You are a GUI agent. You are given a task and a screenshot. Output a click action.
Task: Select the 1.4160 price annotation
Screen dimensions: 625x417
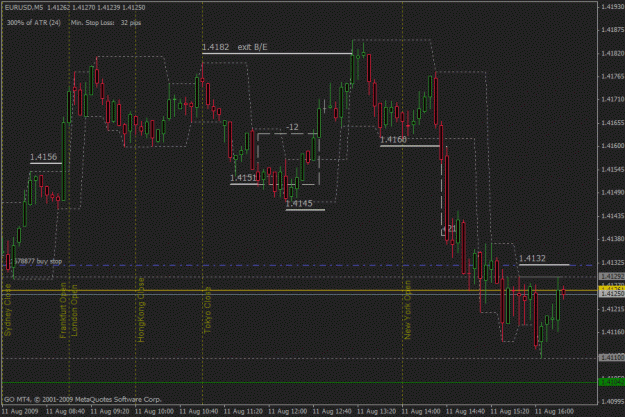393,140
